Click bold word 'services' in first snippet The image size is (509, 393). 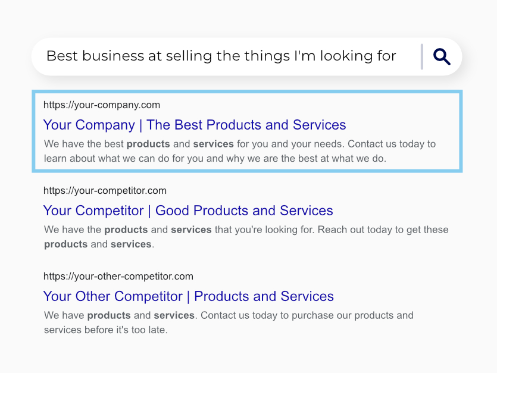(x=213, y=144)
